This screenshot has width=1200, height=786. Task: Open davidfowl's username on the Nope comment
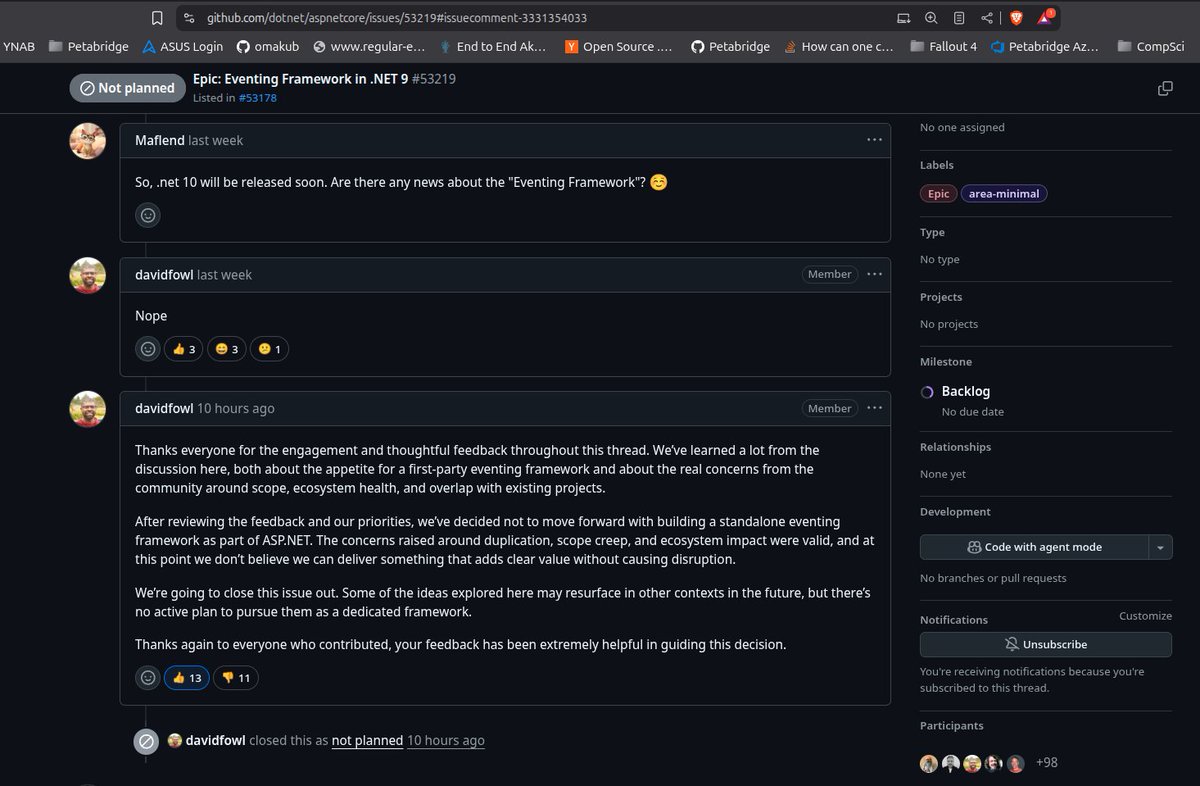tap(164, 275)
